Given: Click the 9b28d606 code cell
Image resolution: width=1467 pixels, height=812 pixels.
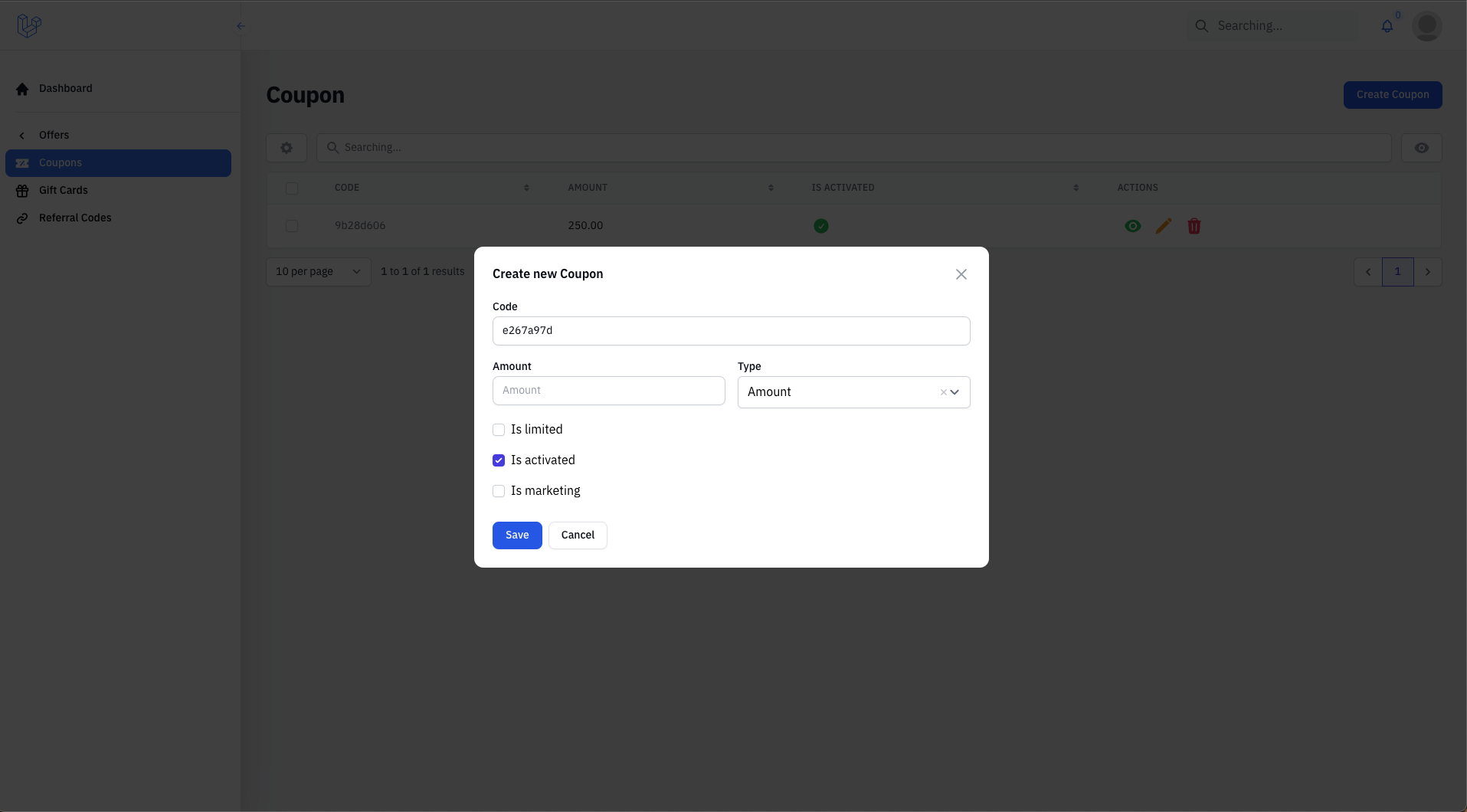Looking at the screenshot, I should (x=360, y=226).
